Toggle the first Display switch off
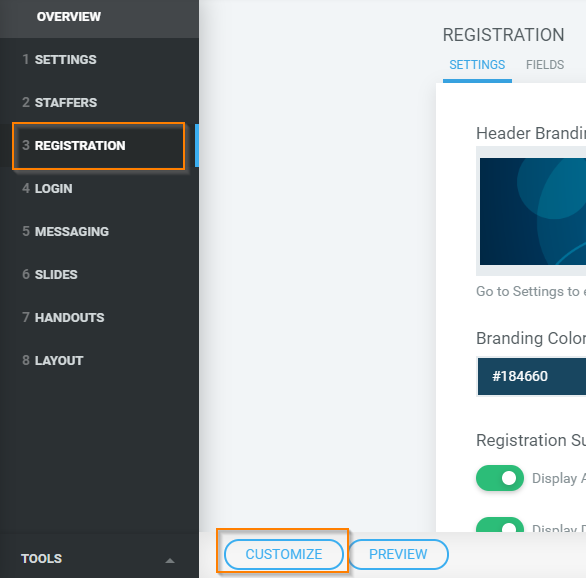 [x=500, y=478]
